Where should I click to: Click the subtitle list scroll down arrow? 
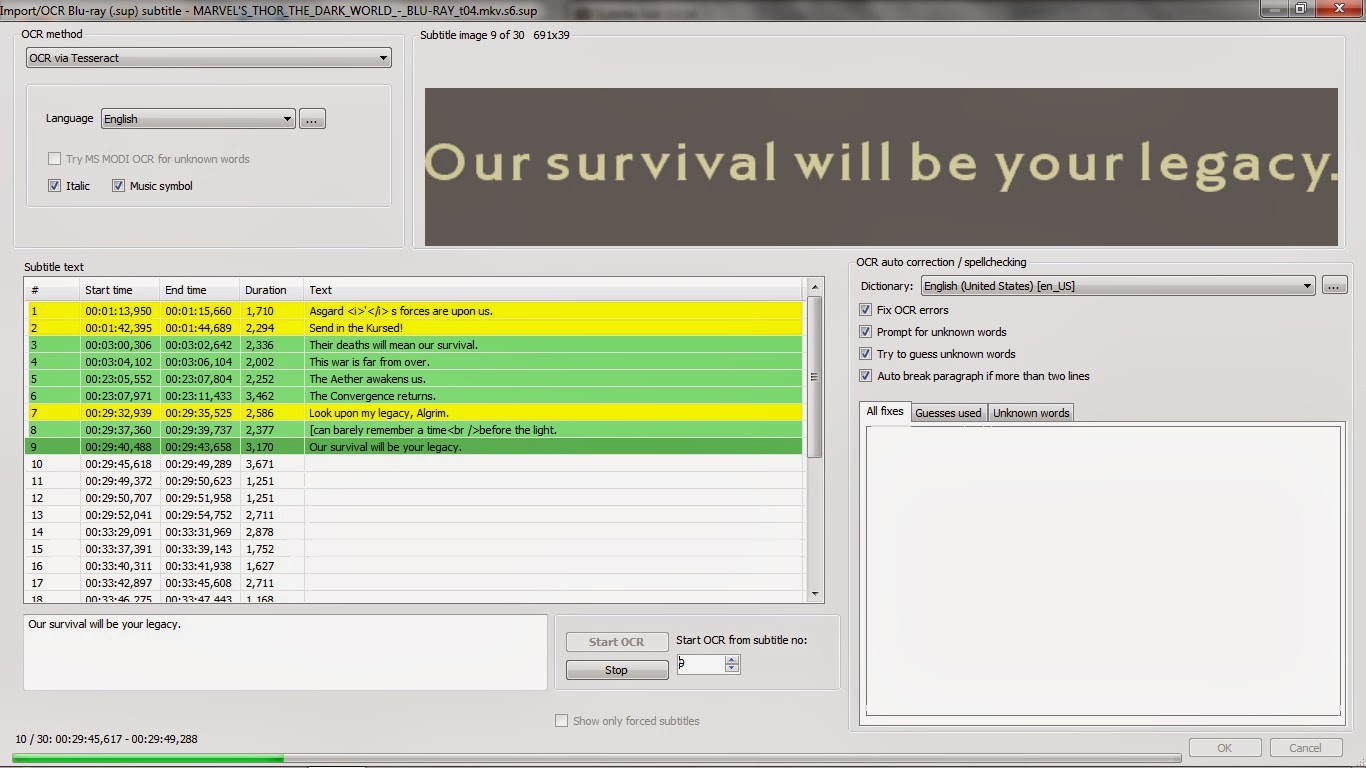pos(815,594)
